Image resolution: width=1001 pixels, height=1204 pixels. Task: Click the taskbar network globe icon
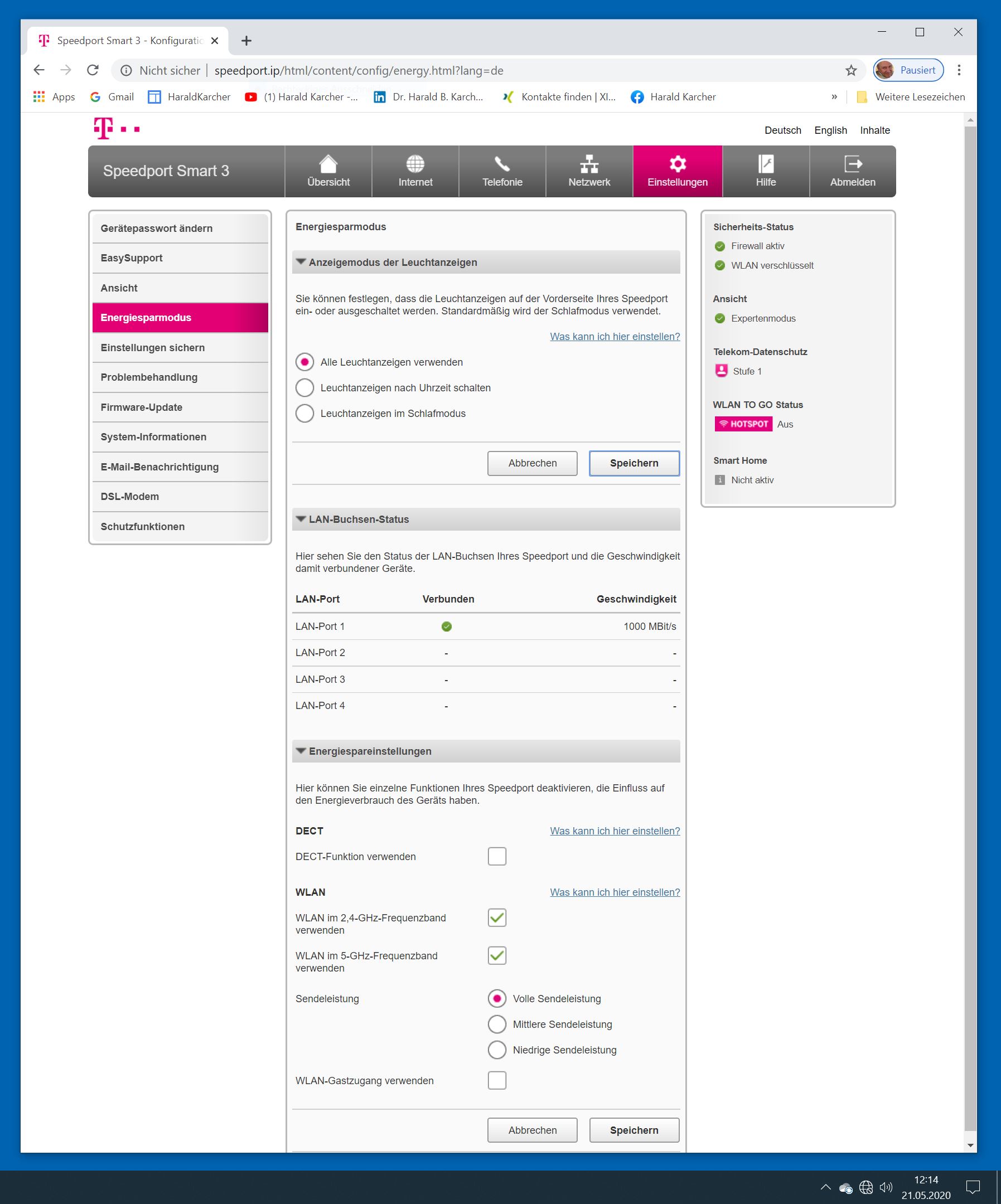866,1187
